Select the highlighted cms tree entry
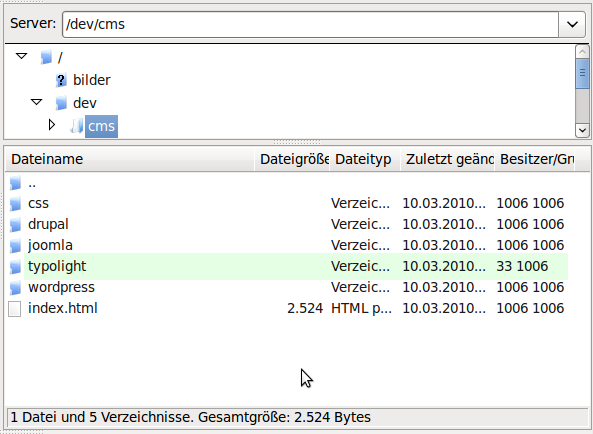 101,126
